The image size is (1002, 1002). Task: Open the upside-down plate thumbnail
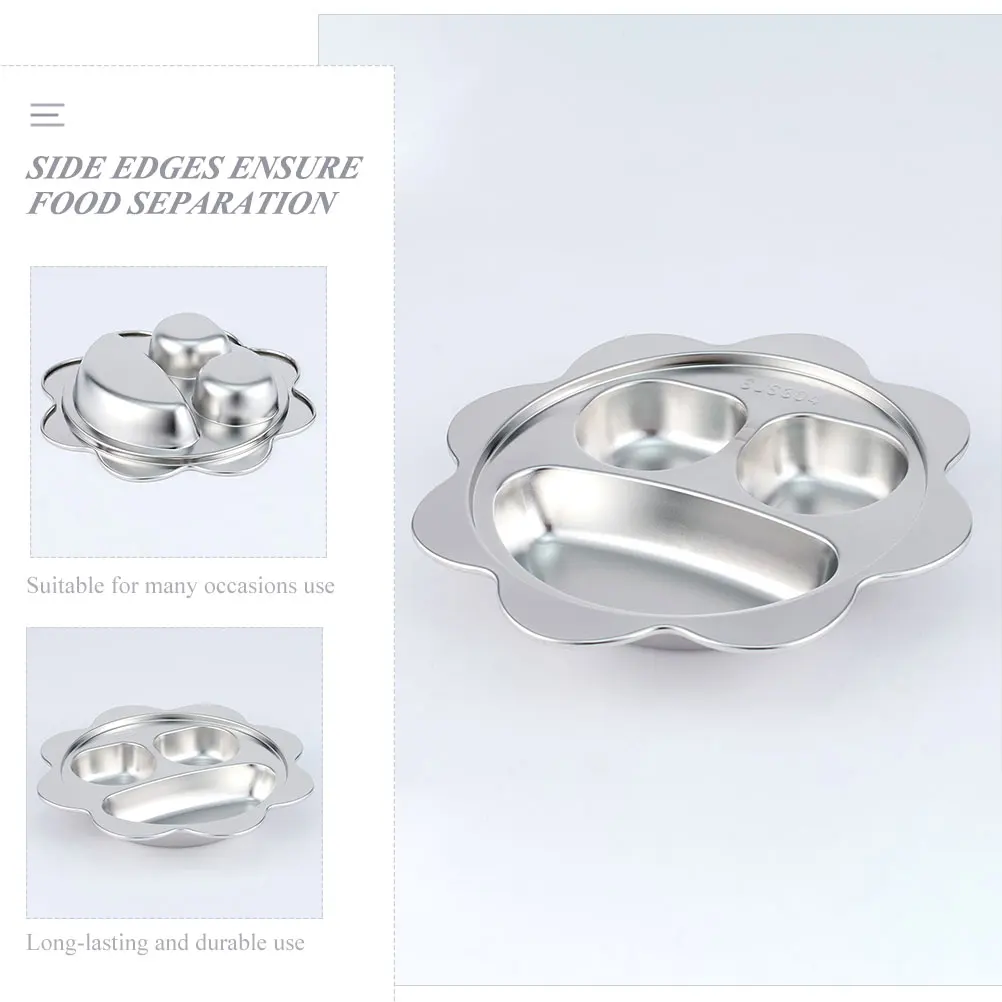[x=178, y=412]
